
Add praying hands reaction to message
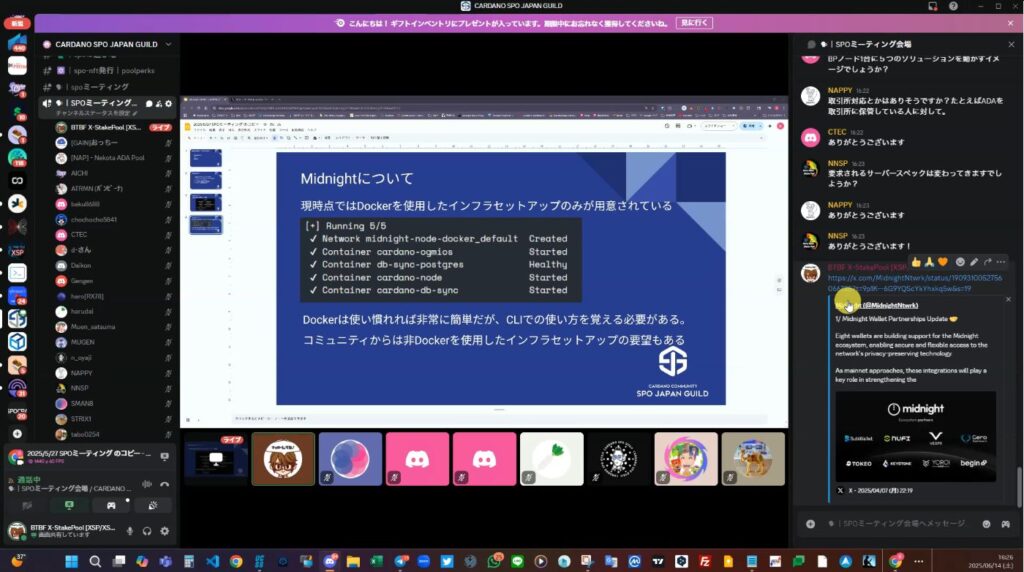(929, 262)
